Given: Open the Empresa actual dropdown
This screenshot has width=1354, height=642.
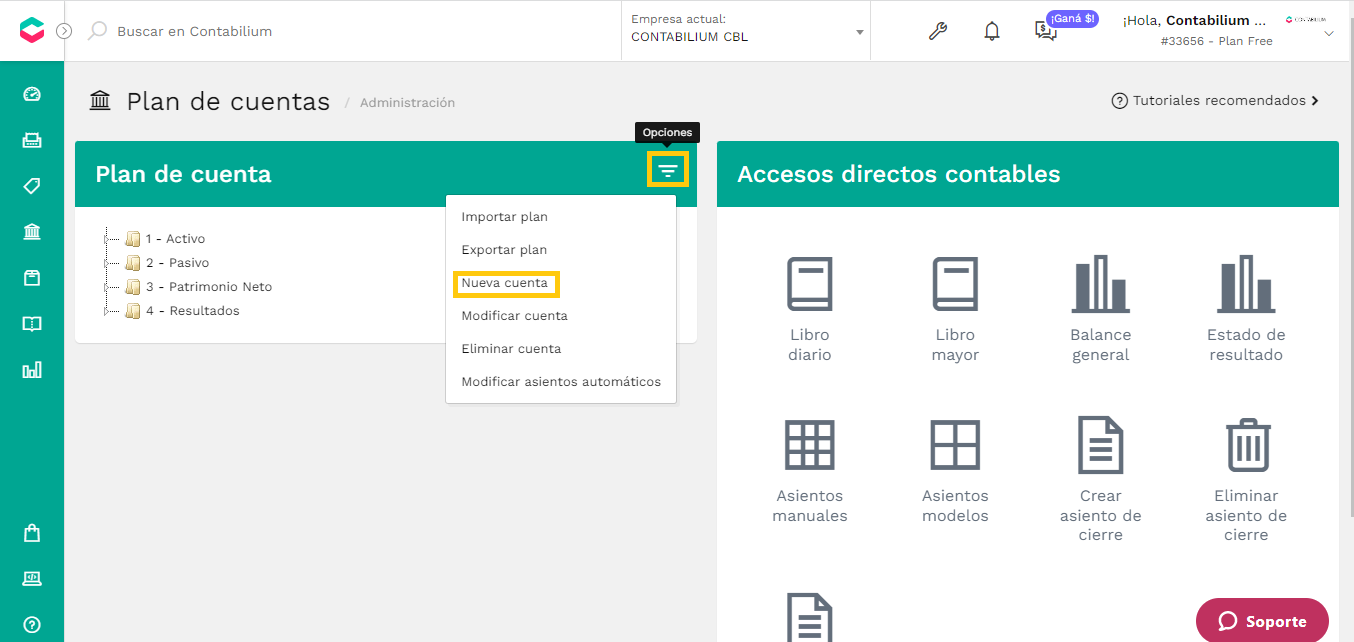Looking at the screenshot, I should pos(746,31).
